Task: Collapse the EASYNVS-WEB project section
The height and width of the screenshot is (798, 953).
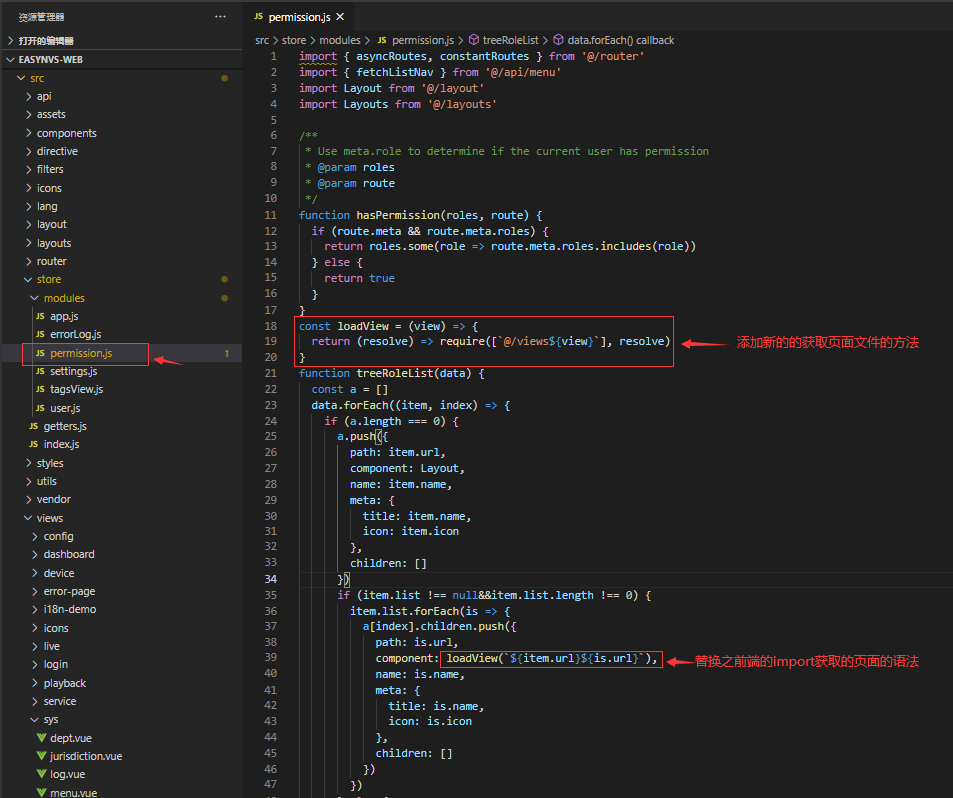Action: pyautogui.click(x=122, y=60)
